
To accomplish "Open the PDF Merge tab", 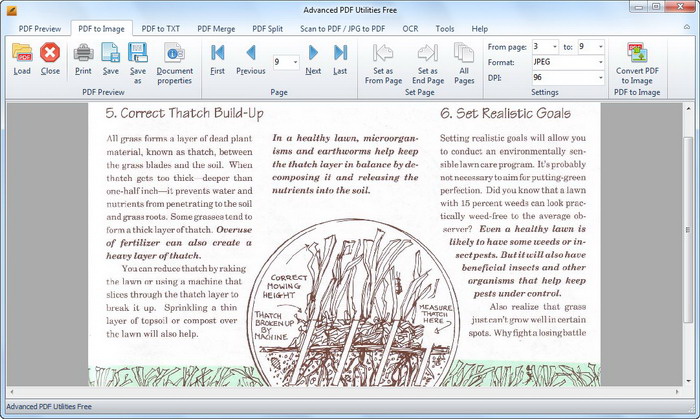I will pos(216,29).
